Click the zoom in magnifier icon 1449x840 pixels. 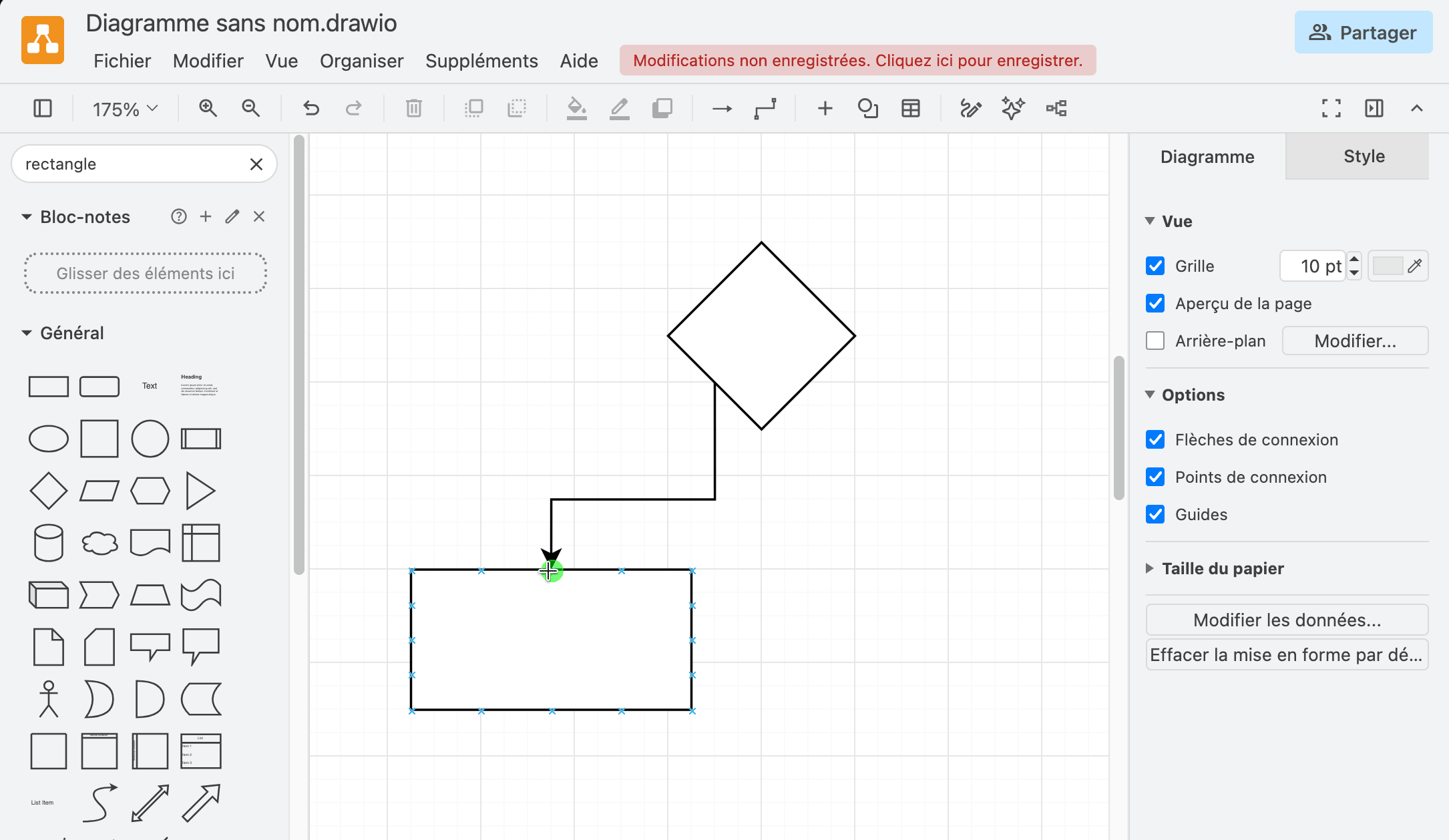point(208,108)
